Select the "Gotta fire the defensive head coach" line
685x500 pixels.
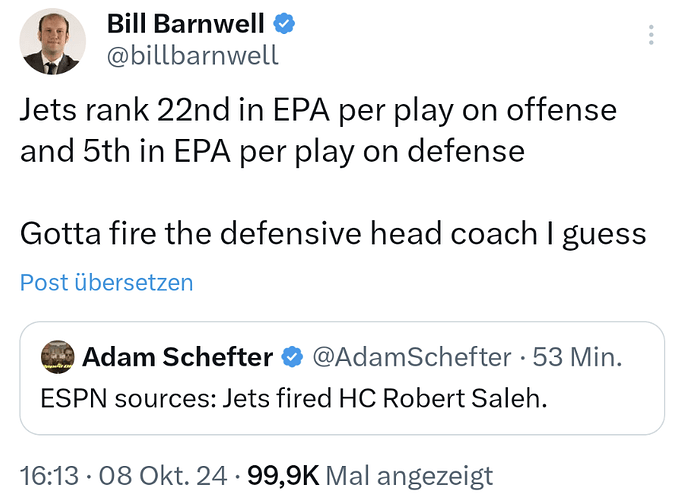(x=332, y=234)
